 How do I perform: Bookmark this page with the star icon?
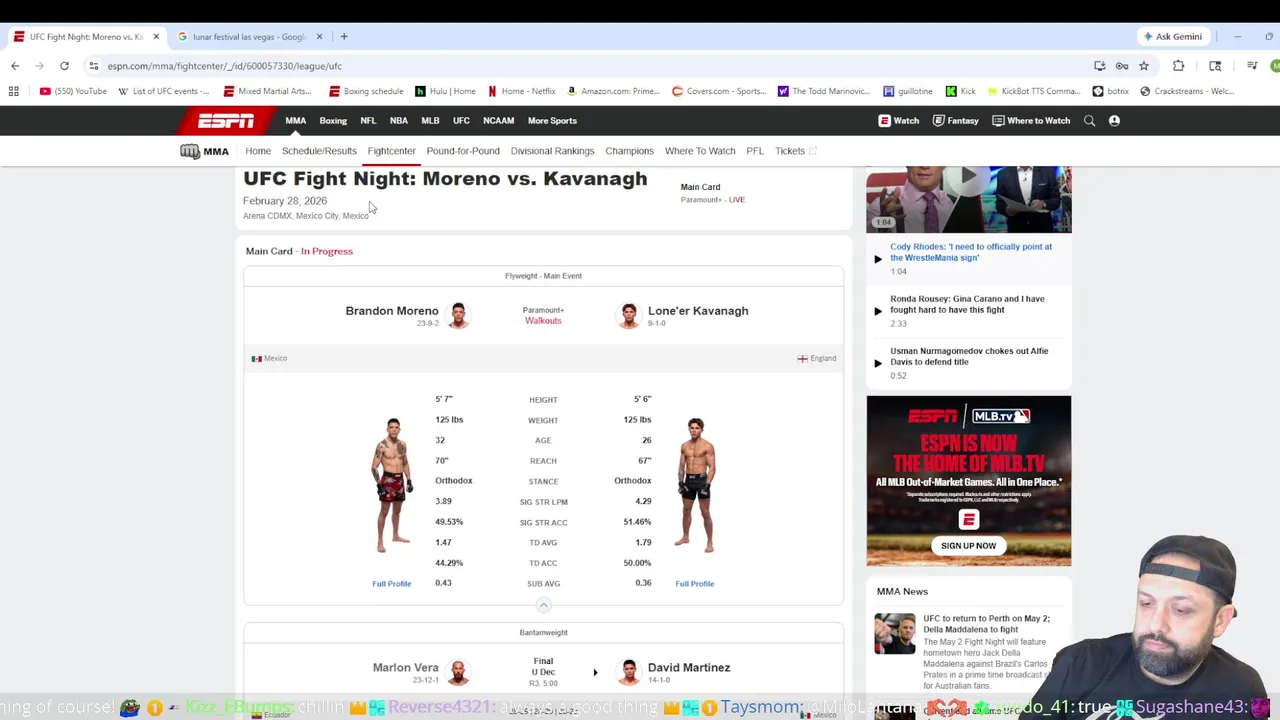pos(1144,66)
